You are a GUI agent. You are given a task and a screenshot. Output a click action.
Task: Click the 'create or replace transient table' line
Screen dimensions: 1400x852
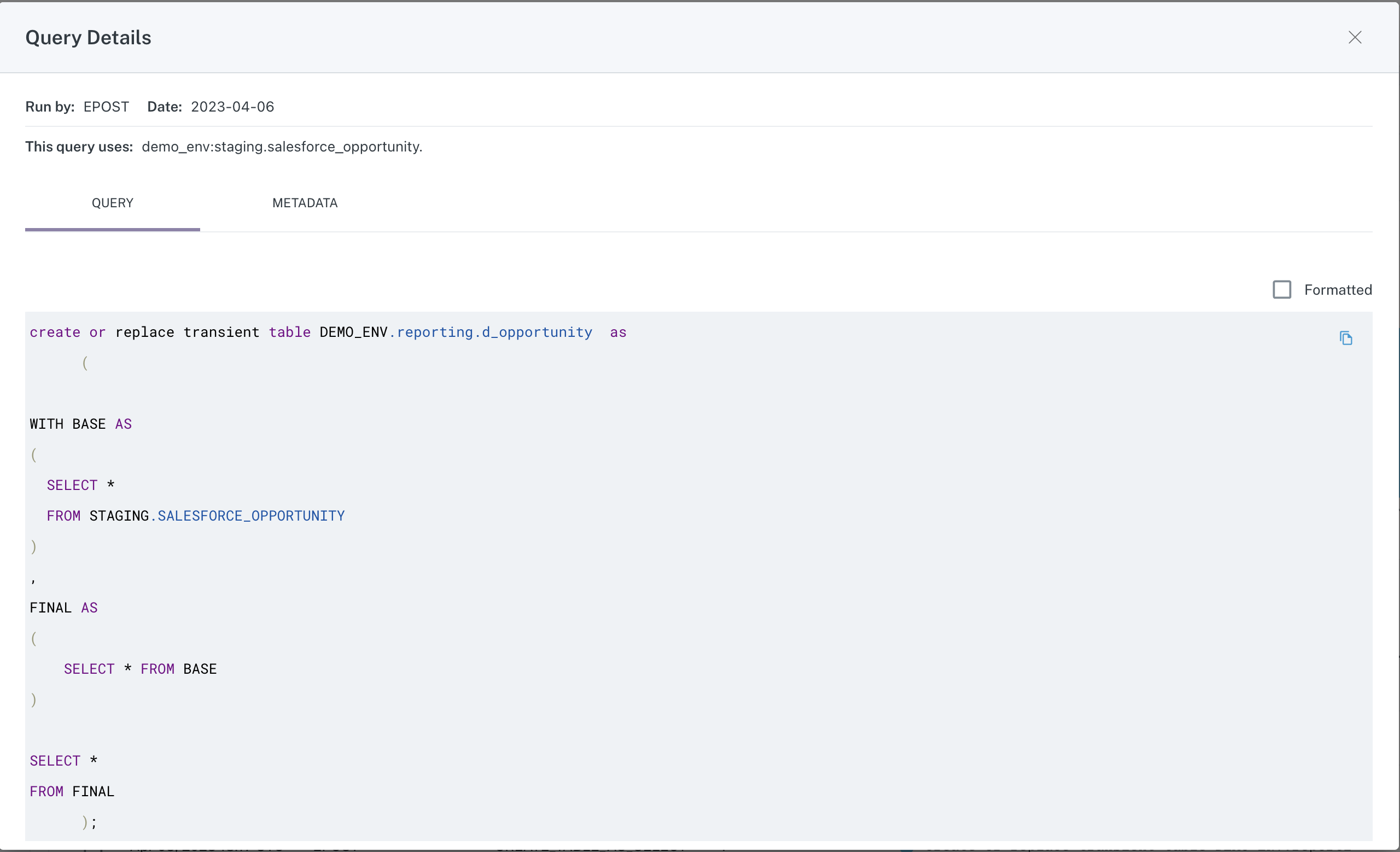pyautogui.click(x=328, y=332)
